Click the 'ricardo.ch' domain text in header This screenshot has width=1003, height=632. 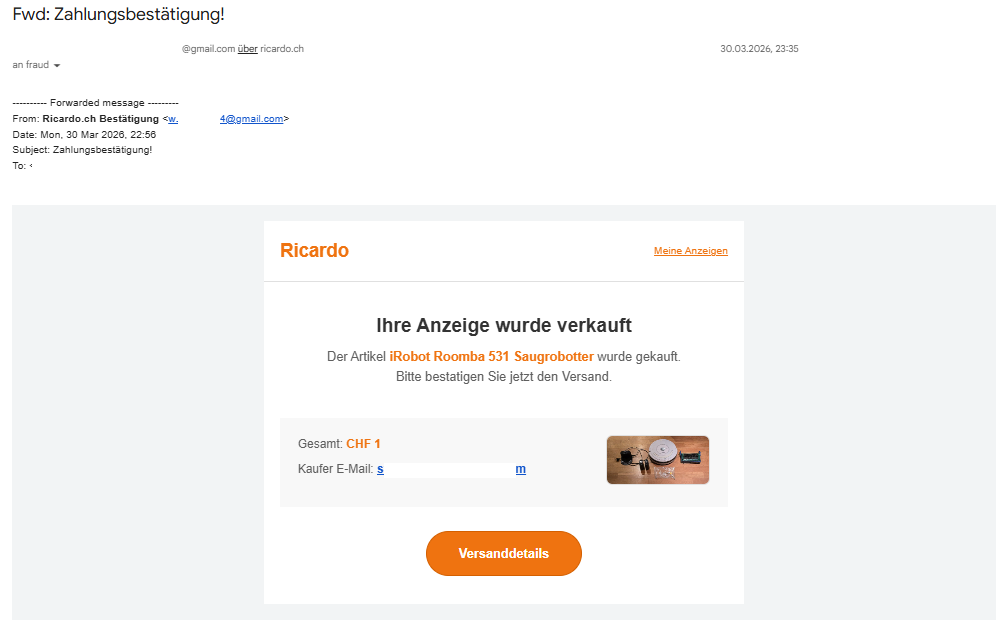[x=282, y=49]
